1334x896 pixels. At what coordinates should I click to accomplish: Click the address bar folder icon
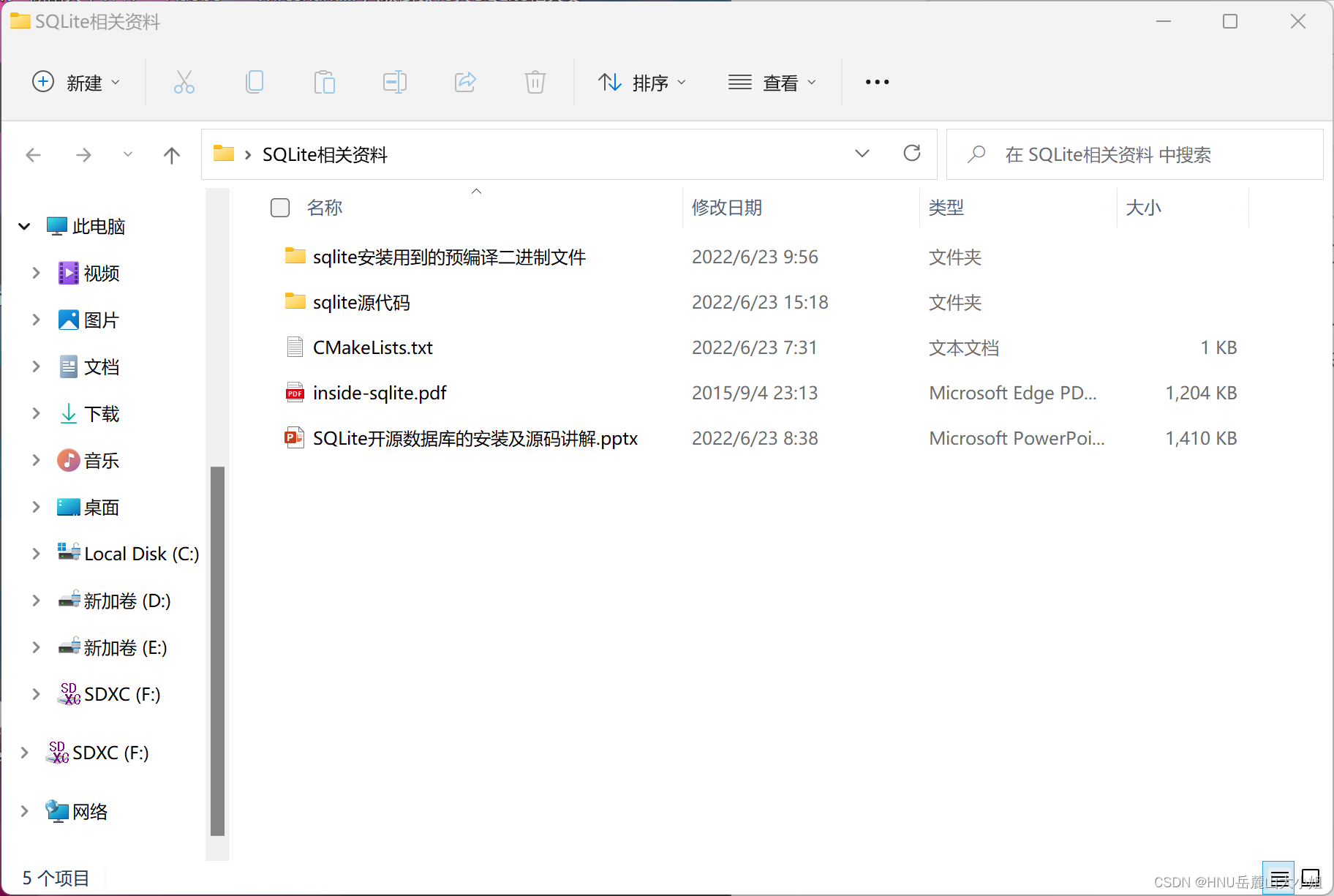point(224,154)
